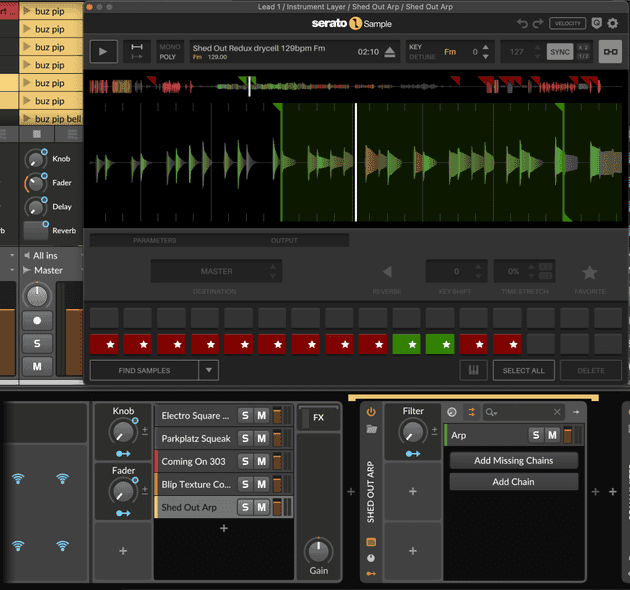
Task: Click Add Chain button
Action: [x=513, y=481]
